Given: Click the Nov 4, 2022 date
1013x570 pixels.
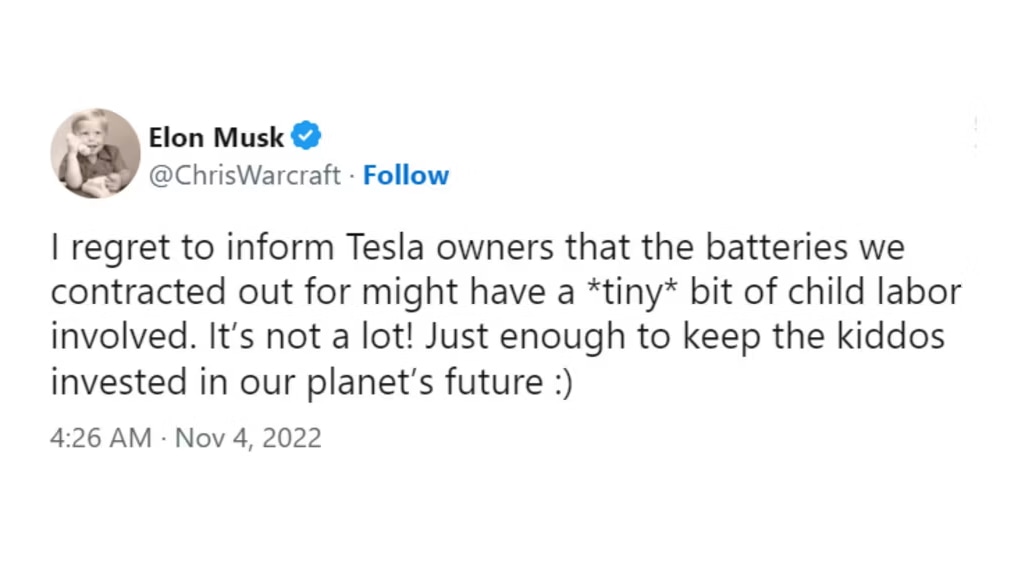Looking at the screenshot, I should click(x=248, y=438).
